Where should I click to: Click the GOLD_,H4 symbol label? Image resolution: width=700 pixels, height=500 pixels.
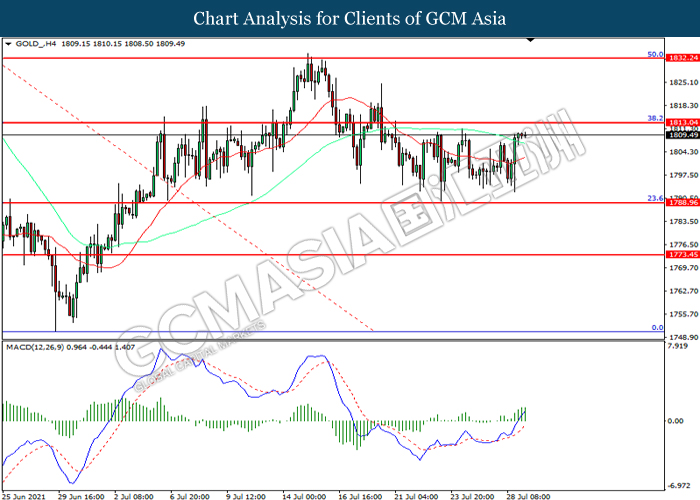pos(35,45)
